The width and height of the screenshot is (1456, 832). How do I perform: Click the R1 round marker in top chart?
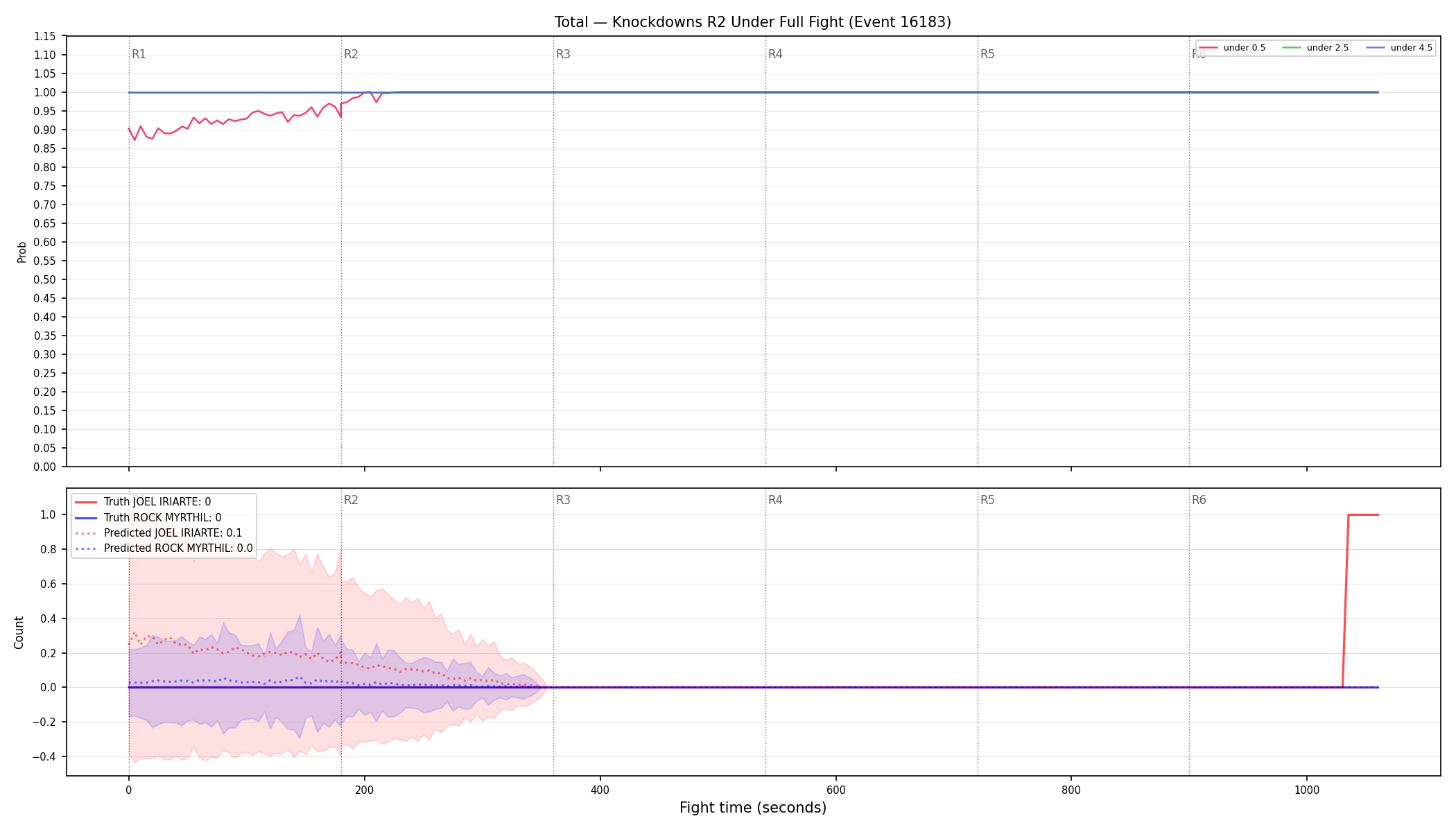coord(139,54)
